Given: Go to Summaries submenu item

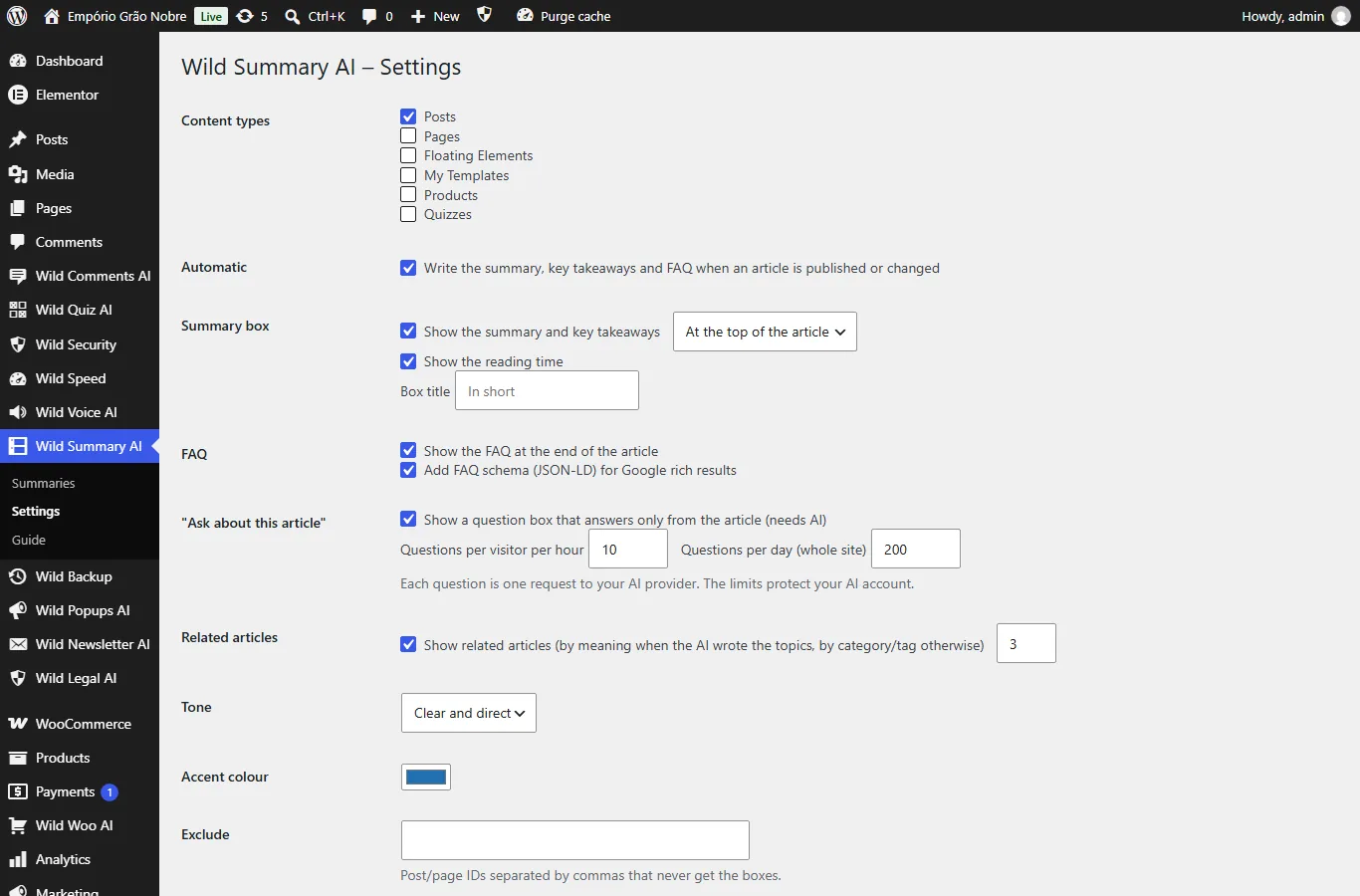Looking at the screenshot, I should point(44,483).
